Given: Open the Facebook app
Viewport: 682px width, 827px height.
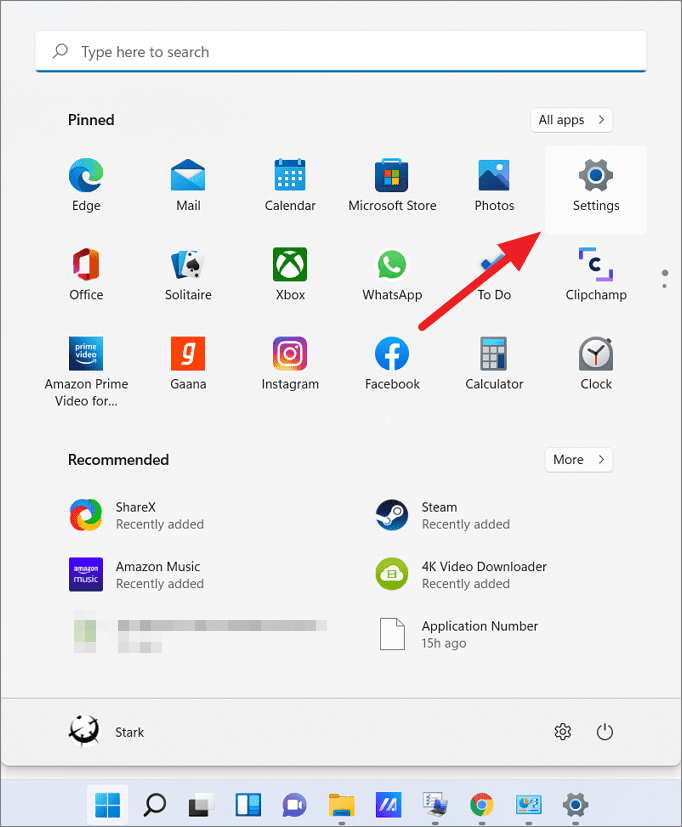Looking at the screenshot, I should pos(392,363).
